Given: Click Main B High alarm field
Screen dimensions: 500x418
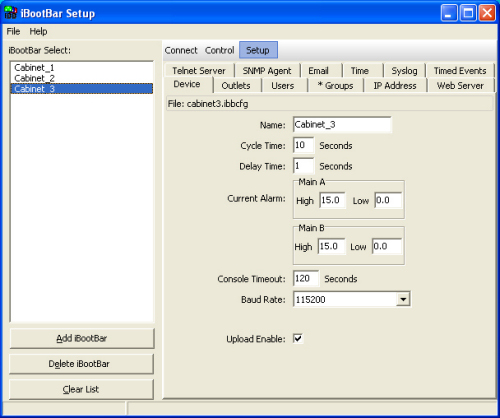Looking at the screenshot, I should [x=331, y=246].
